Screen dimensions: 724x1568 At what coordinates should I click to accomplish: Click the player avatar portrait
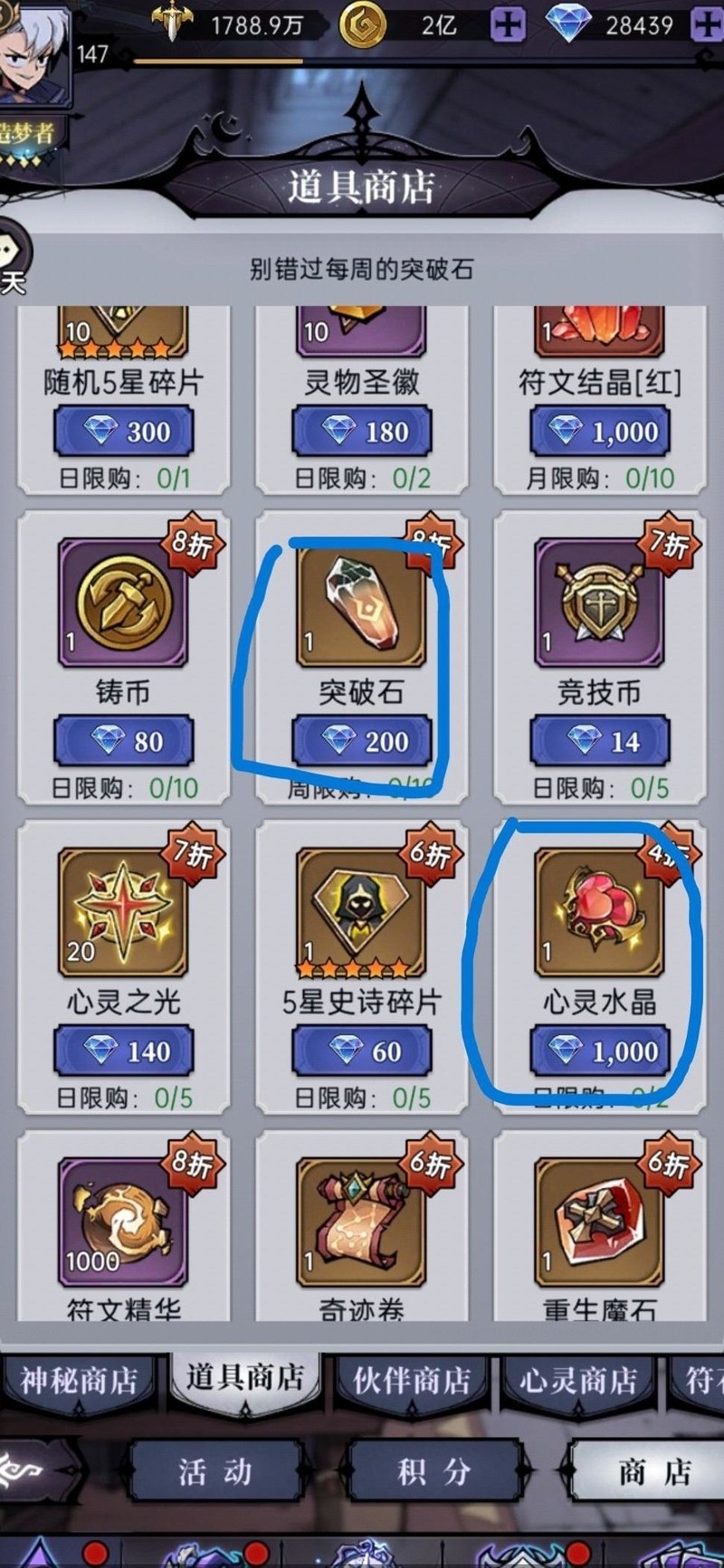pyautogui.click(x=33, y=50)
